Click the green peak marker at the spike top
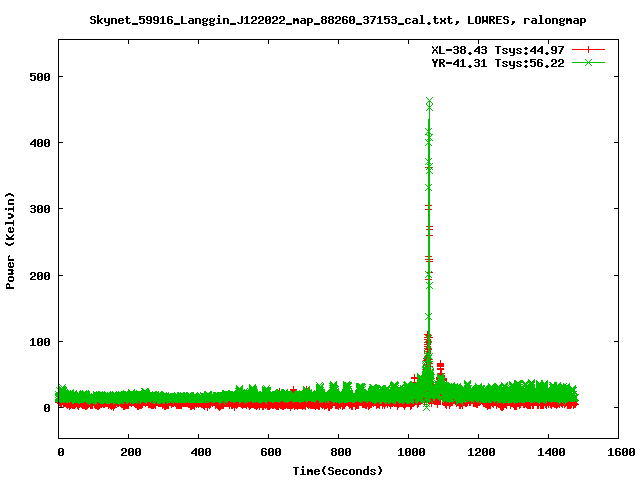The image size is (640, 480). click(x=429, y=103)
